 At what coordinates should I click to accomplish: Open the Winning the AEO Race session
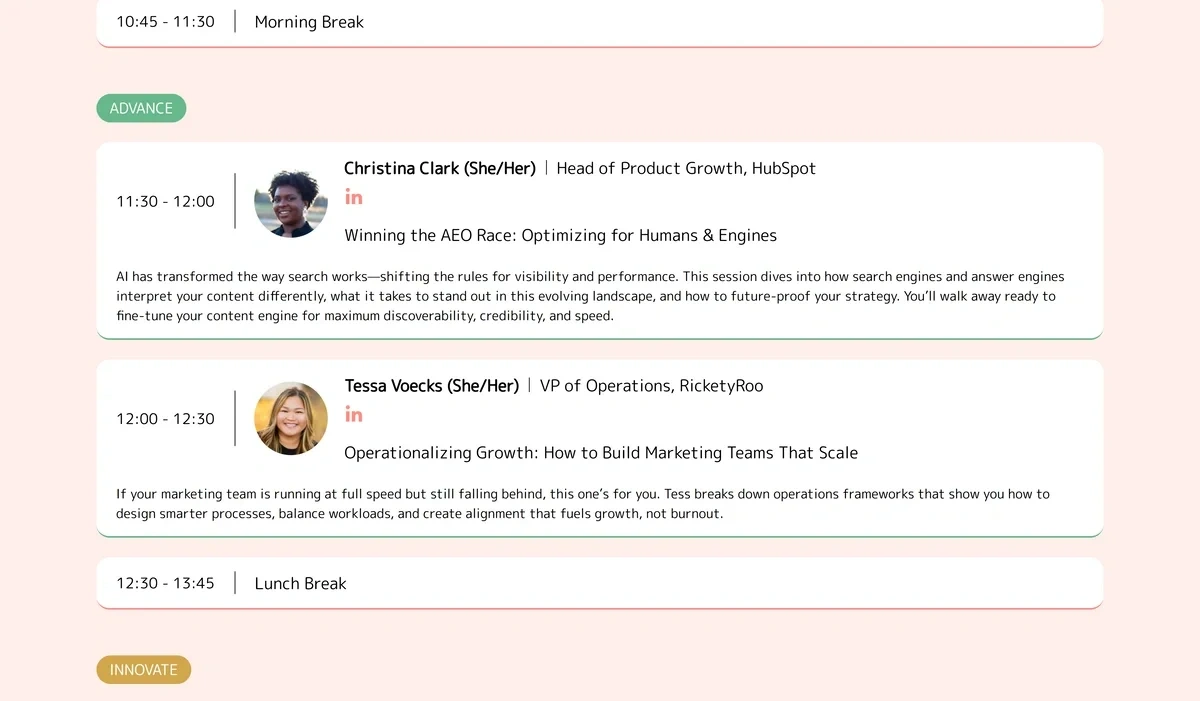[x=560, y=235]
